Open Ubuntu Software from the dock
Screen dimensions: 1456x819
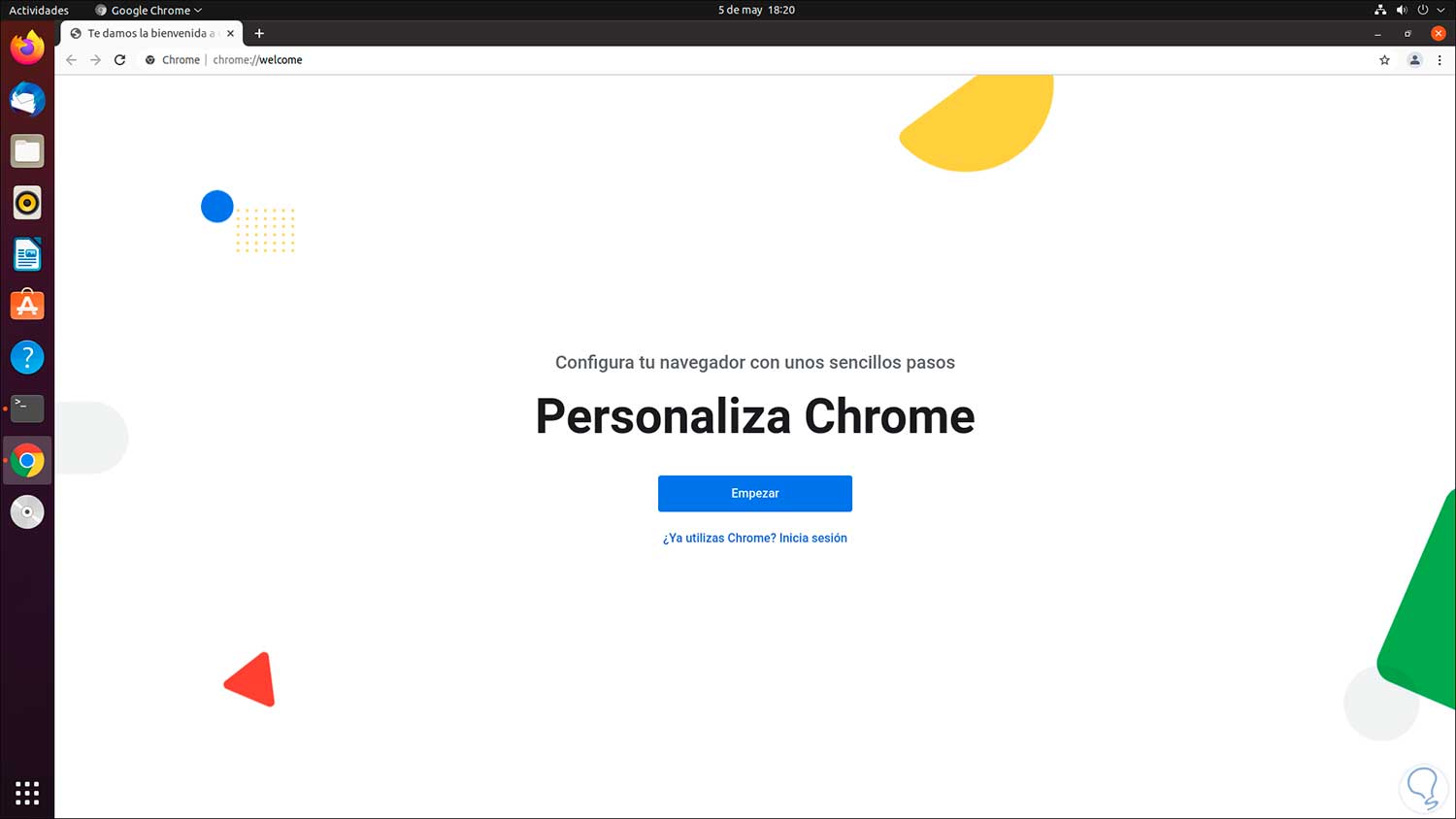point(27,306)
